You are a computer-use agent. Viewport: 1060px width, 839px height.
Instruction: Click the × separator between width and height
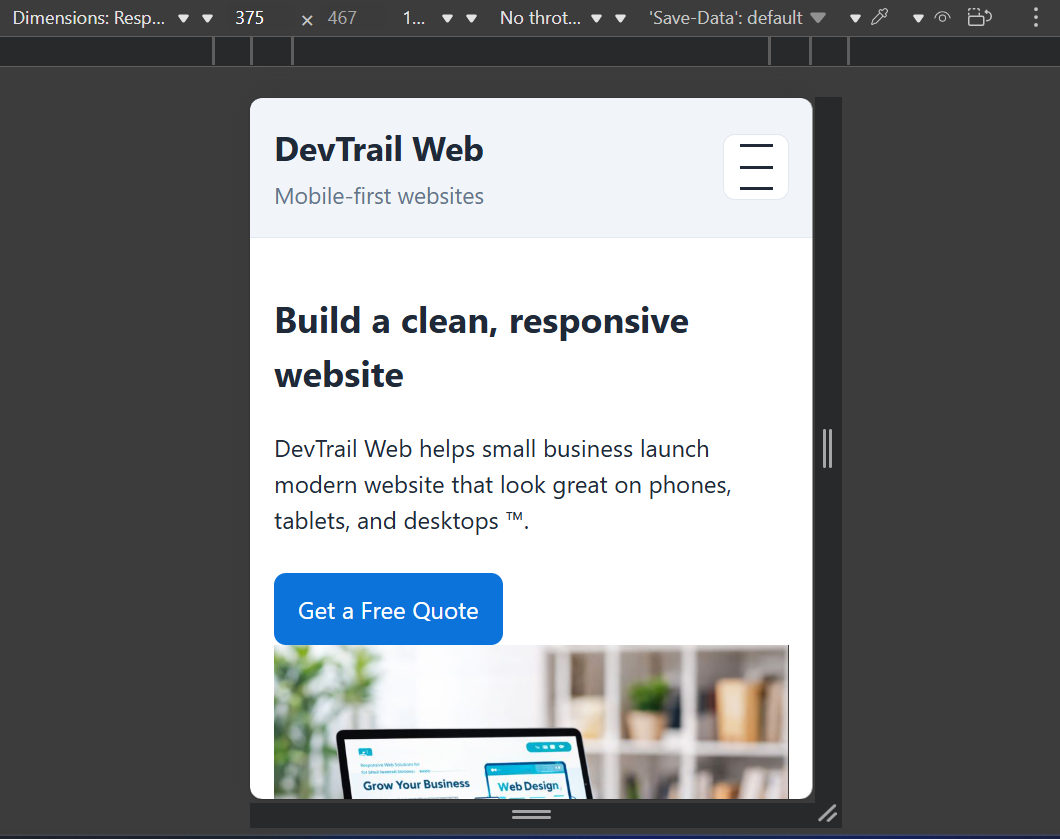(307, 20)
